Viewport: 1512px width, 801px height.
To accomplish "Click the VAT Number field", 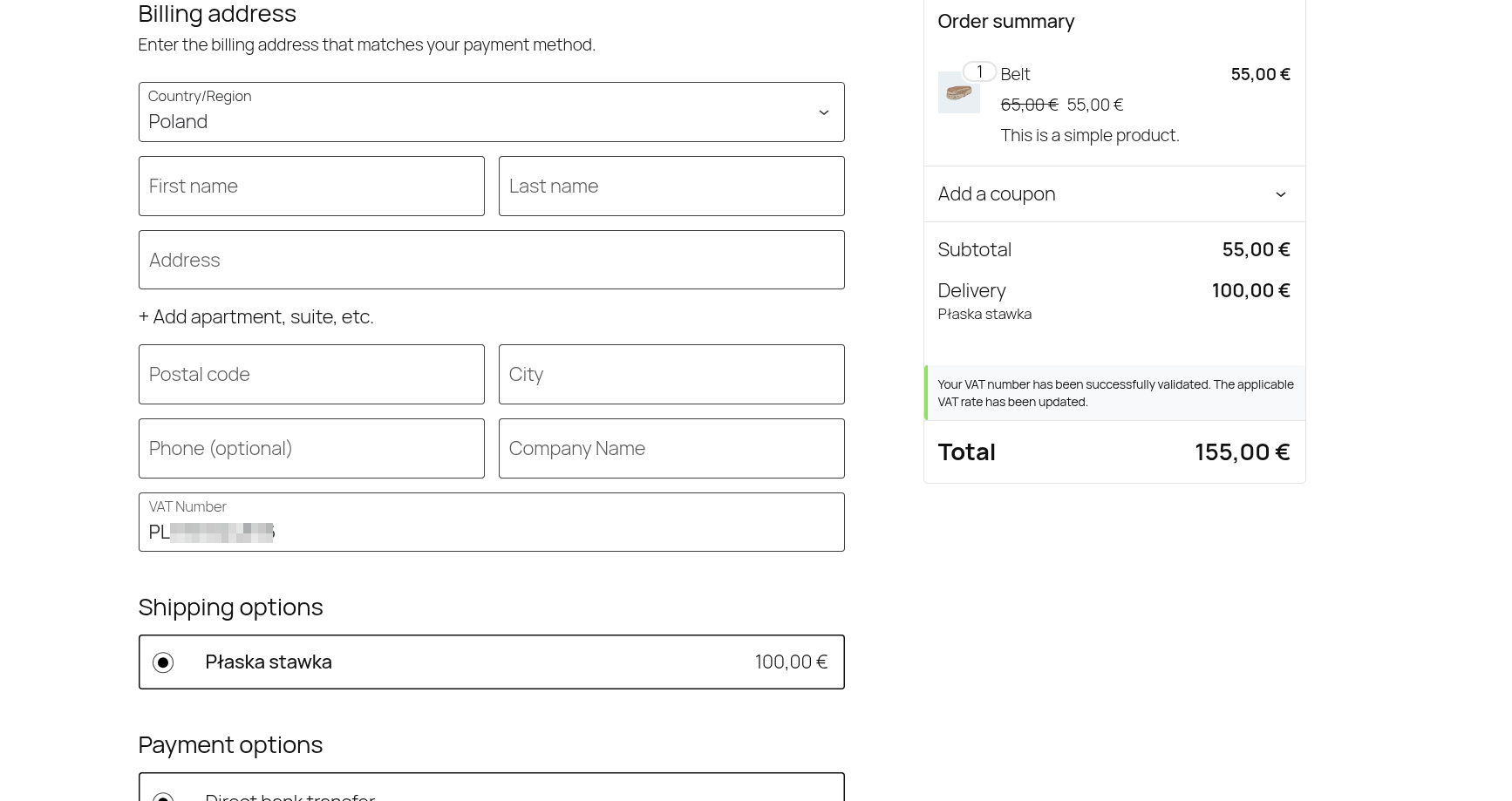I will point(491,522).
